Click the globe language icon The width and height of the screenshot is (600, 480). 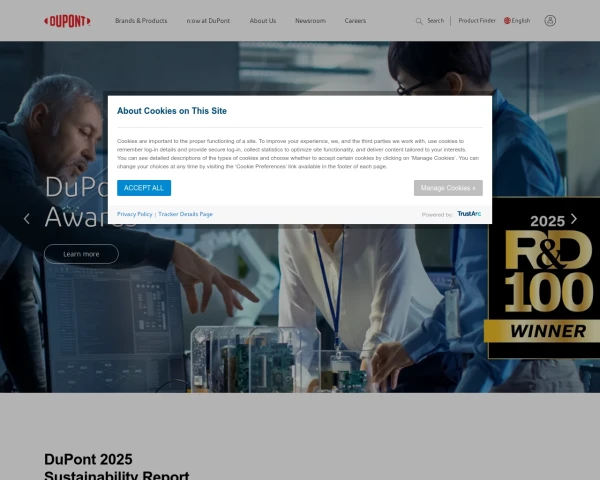click(x=507, y=20)
